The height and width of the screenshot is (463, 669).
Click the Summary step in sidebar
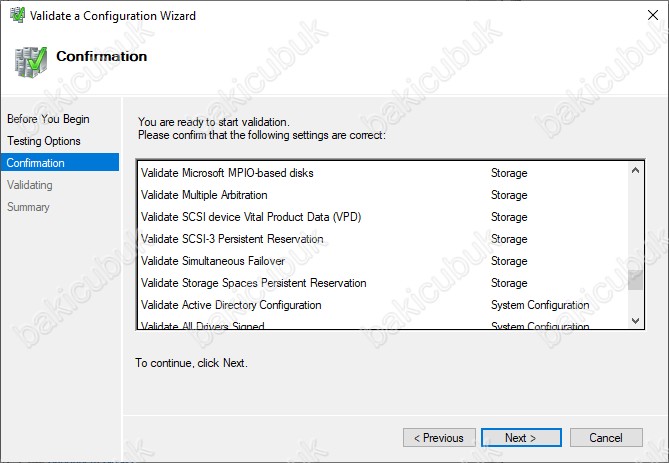(x=28, y=207)
